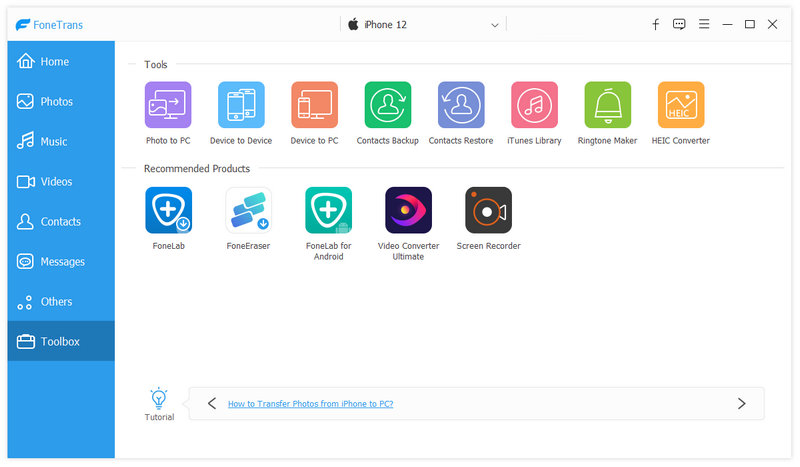Viewport: 800px width, 467px height.
Task: Show next tutorial with right arrow
Action: click(741, 403)
